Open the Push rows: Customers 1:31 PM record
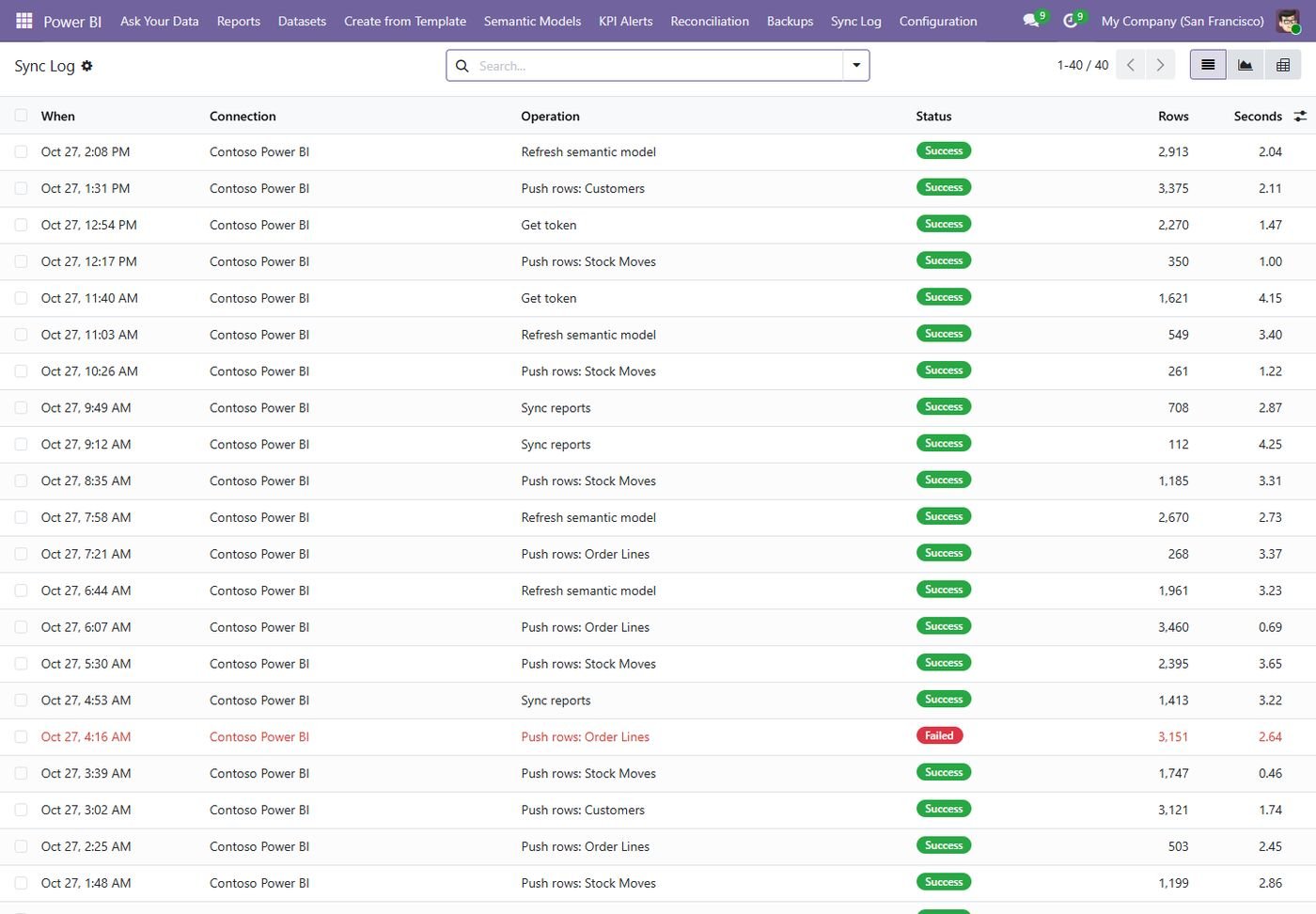This screenshot has width=1316, height=914. pos(583,188)
